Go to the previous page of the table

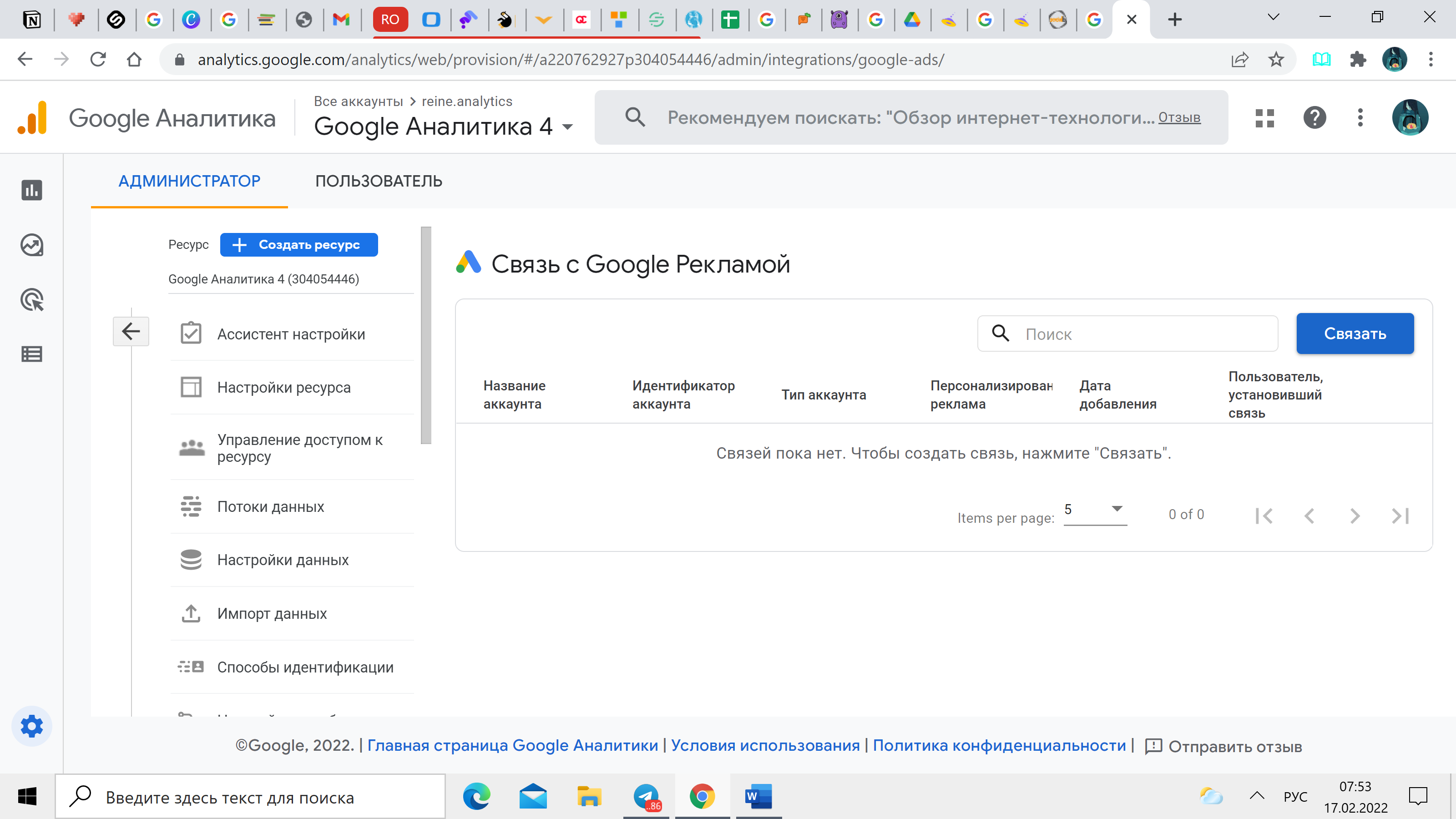tap(1309, 516)
